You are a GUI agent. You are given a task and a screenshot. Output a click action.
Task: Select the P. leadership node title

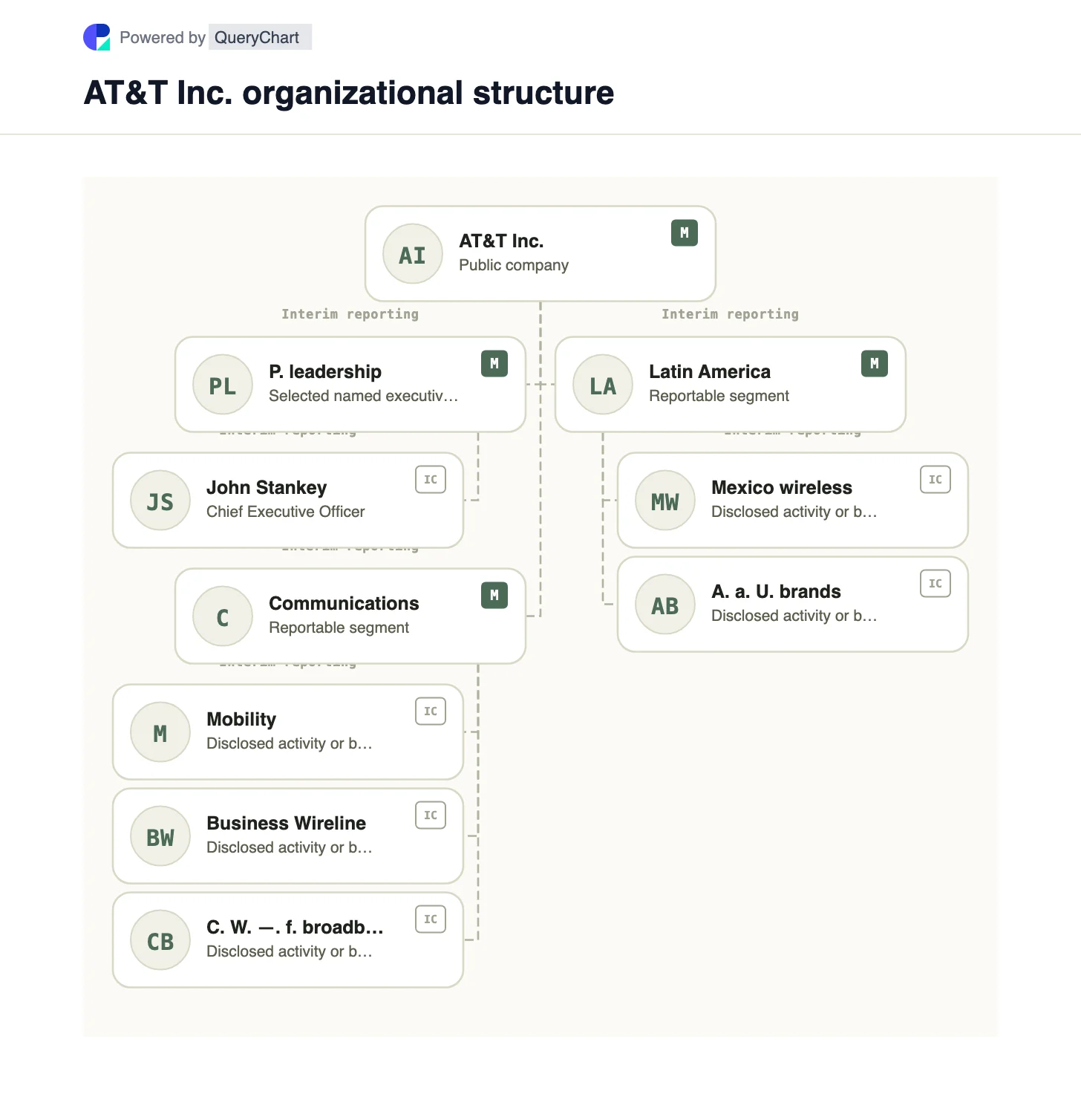[x=325, y=371]
